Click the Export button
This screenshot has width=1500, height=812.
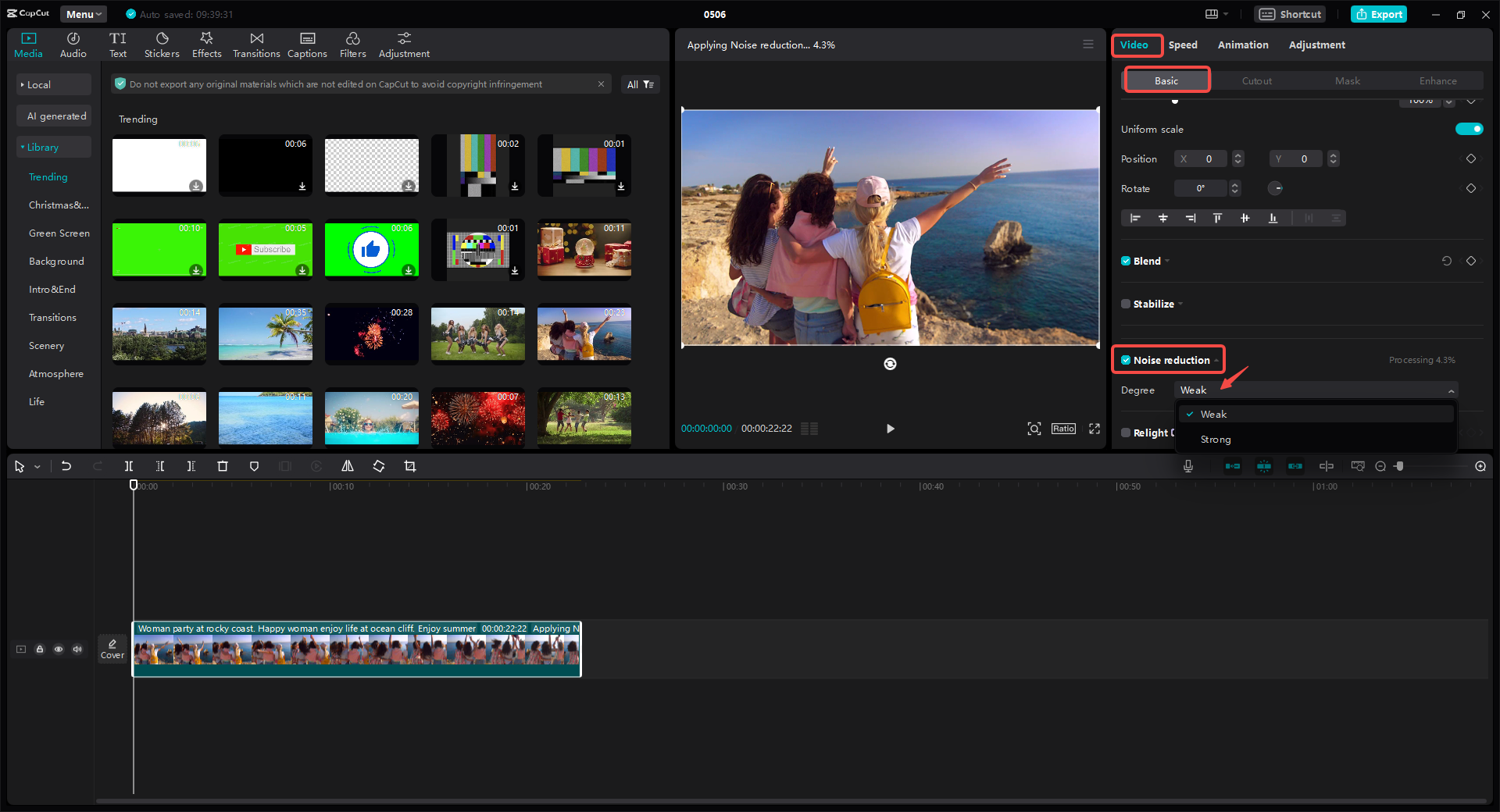1378,13
